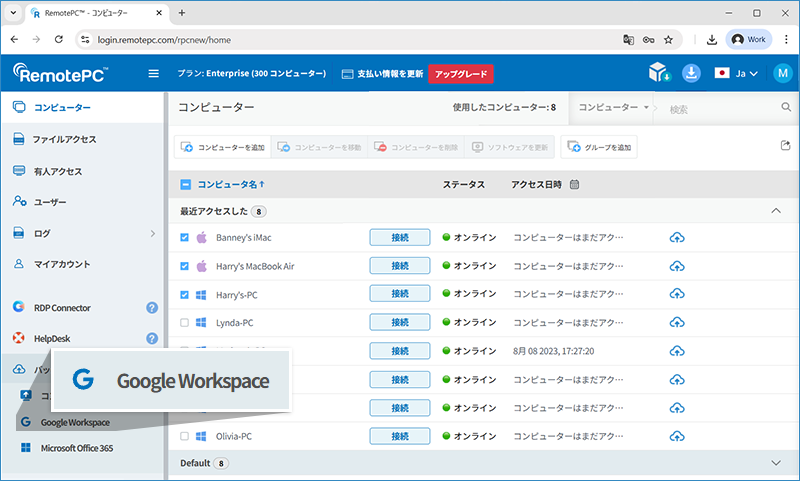The width and height of the screenshot is (800, 481).
Task: Uncheck the Harry's-PC checkbox
Action: click(185, 295)
